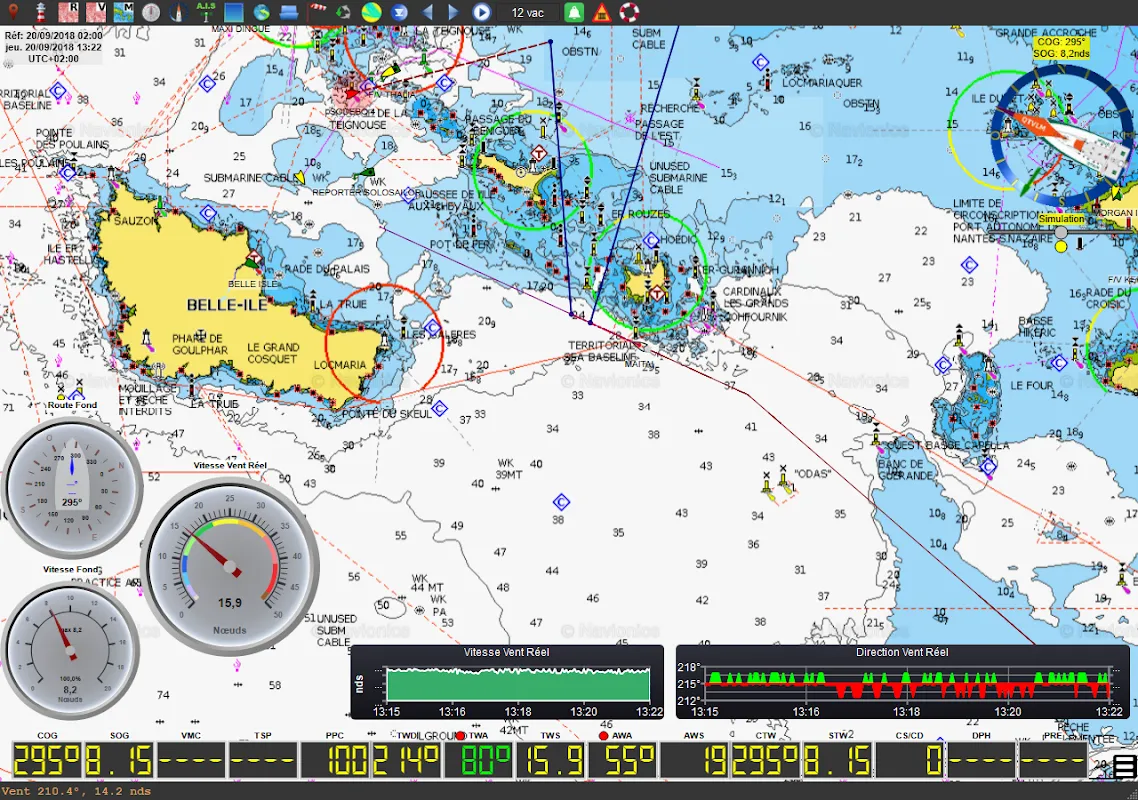
Task: Click the Sauzon label on chart
Action: [135, 220]
